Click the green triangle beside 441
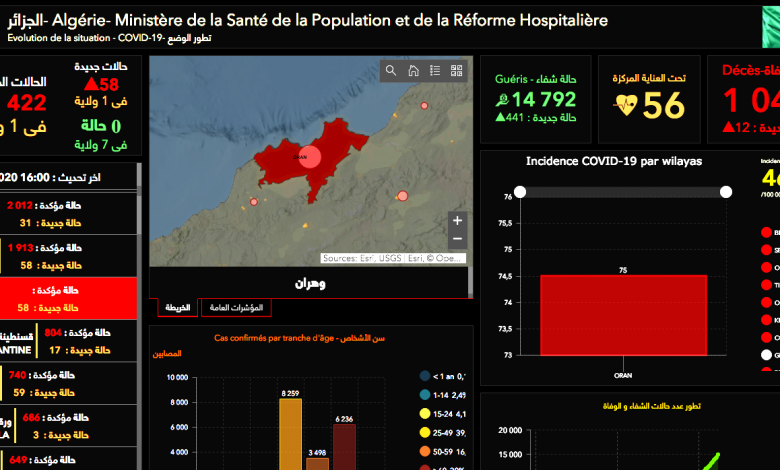Screen dimensions: 780x470 [500, 117]
